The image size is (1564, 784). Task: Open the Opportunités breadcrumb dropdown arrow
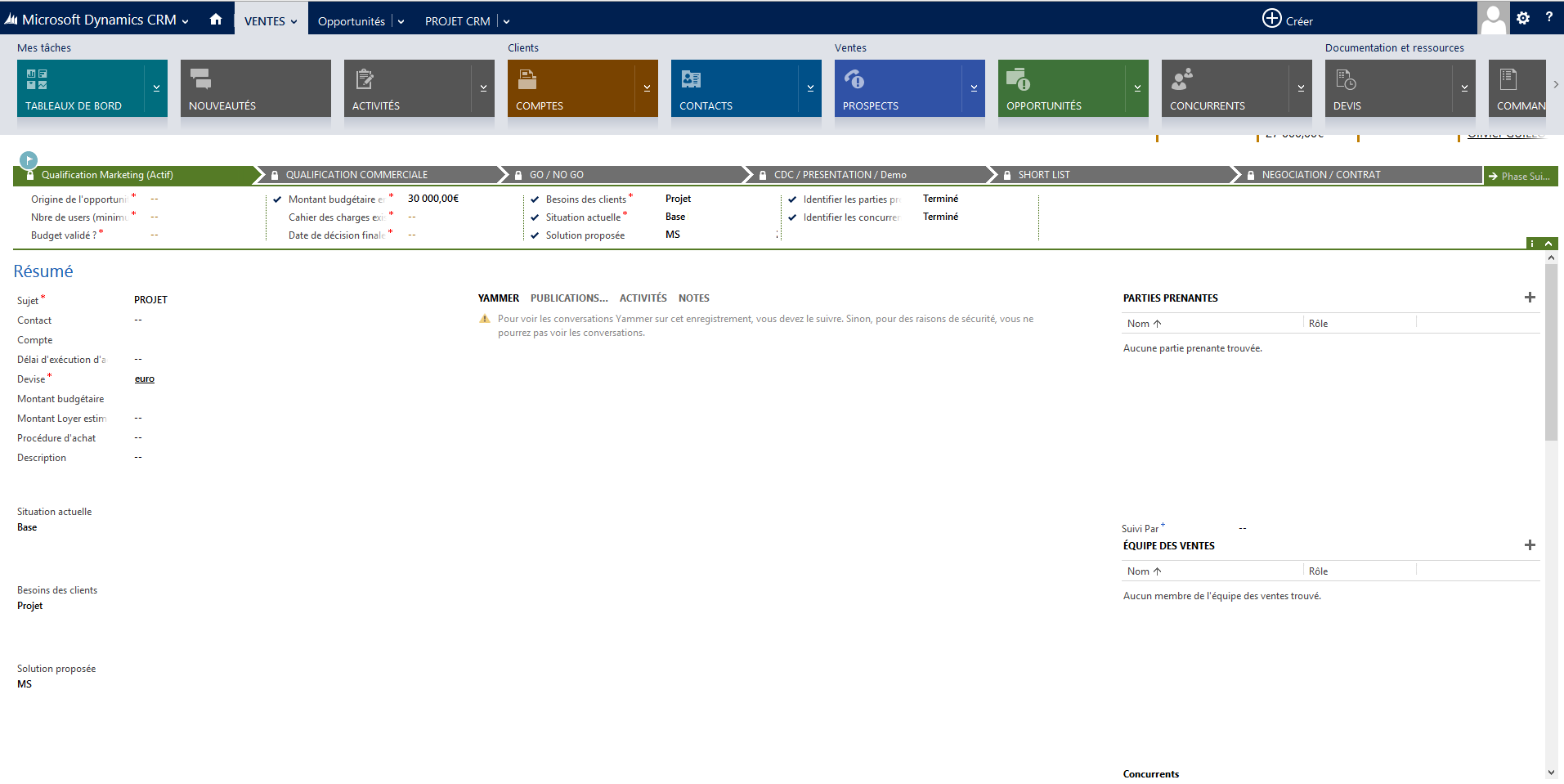click(401, 21)
